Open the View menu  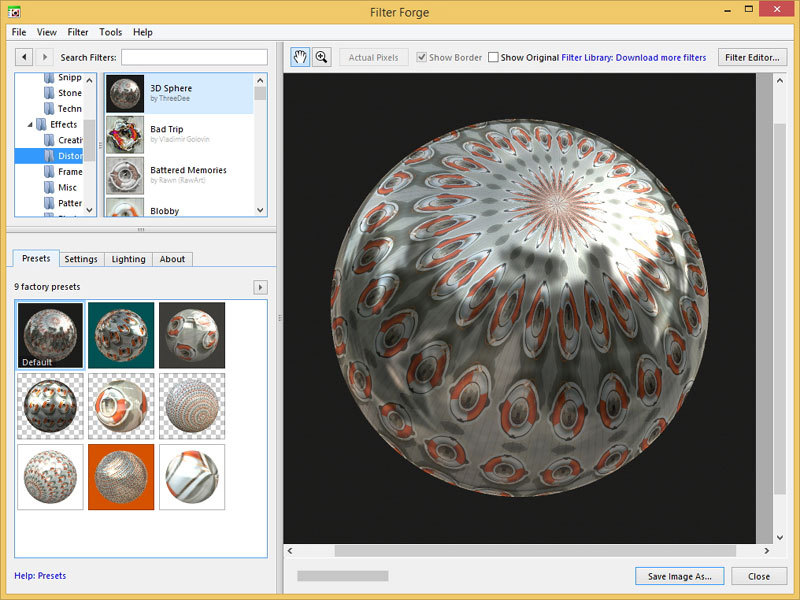pyautogui.click(x=46, y=32)
